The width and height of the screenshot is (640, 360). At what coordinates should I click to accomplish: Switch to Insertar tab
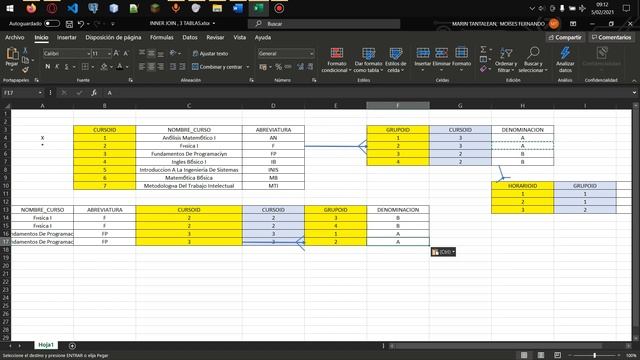[67, 37]
